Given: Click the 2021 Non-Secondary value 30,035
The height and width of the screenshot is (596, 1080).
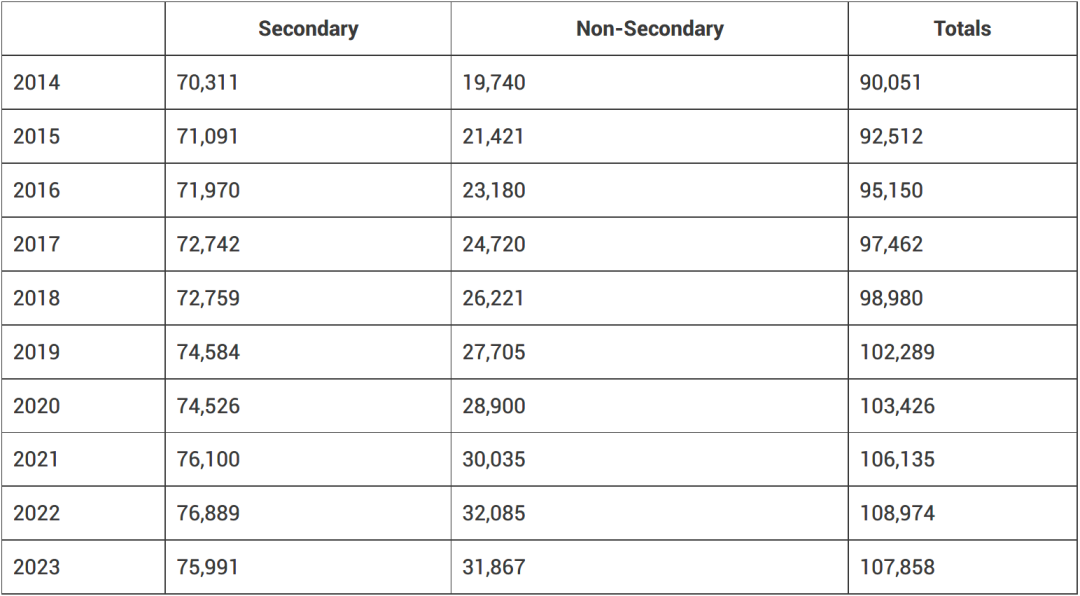Looking at the screenshot, I should point(494,460).
